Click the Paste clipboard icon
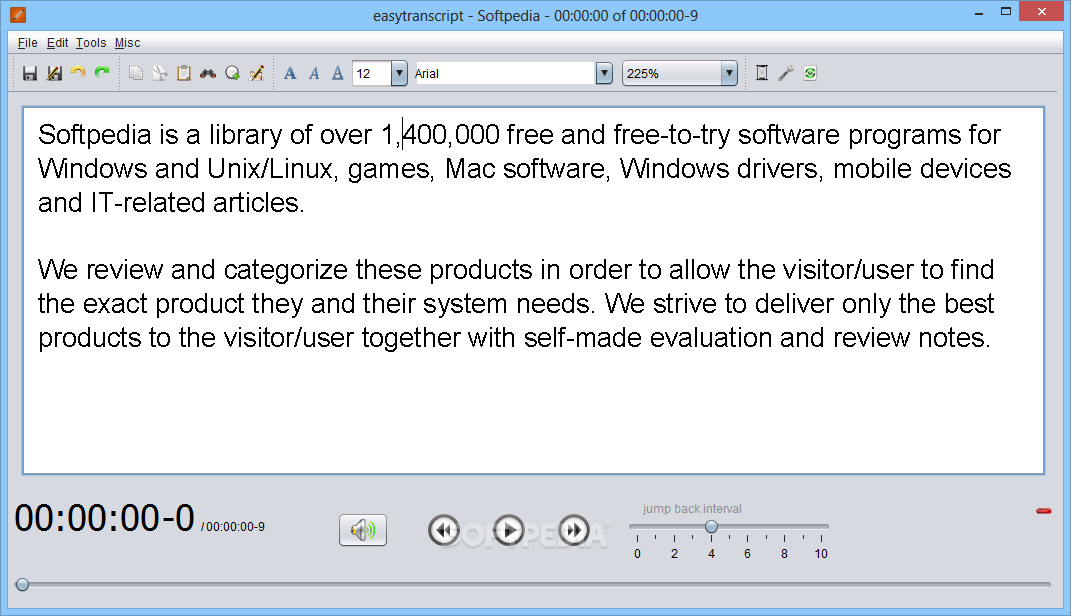 pyautogui.click(x=184, y=73)
